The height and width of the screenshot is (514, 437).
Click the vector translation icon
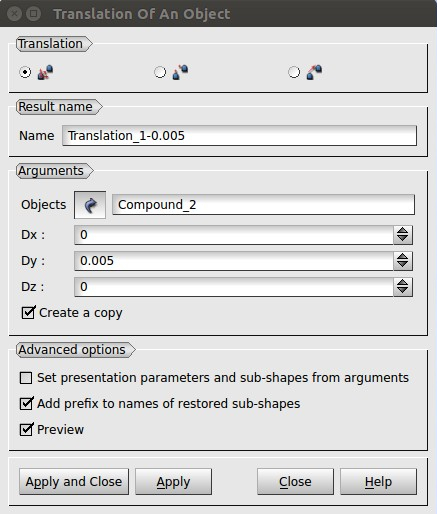[x=314, y=72]
